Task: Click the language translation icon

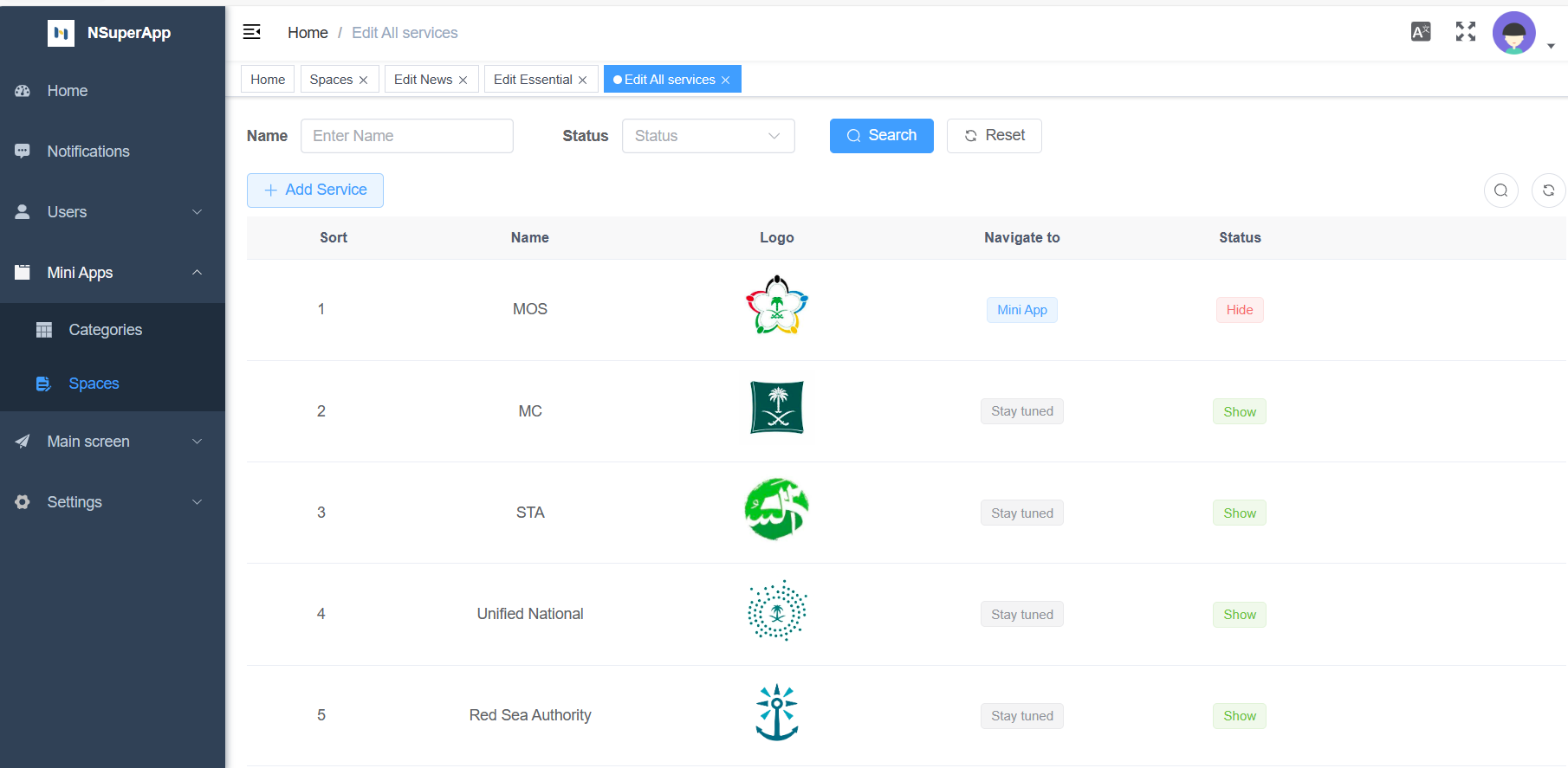Action: [1421, 32]
